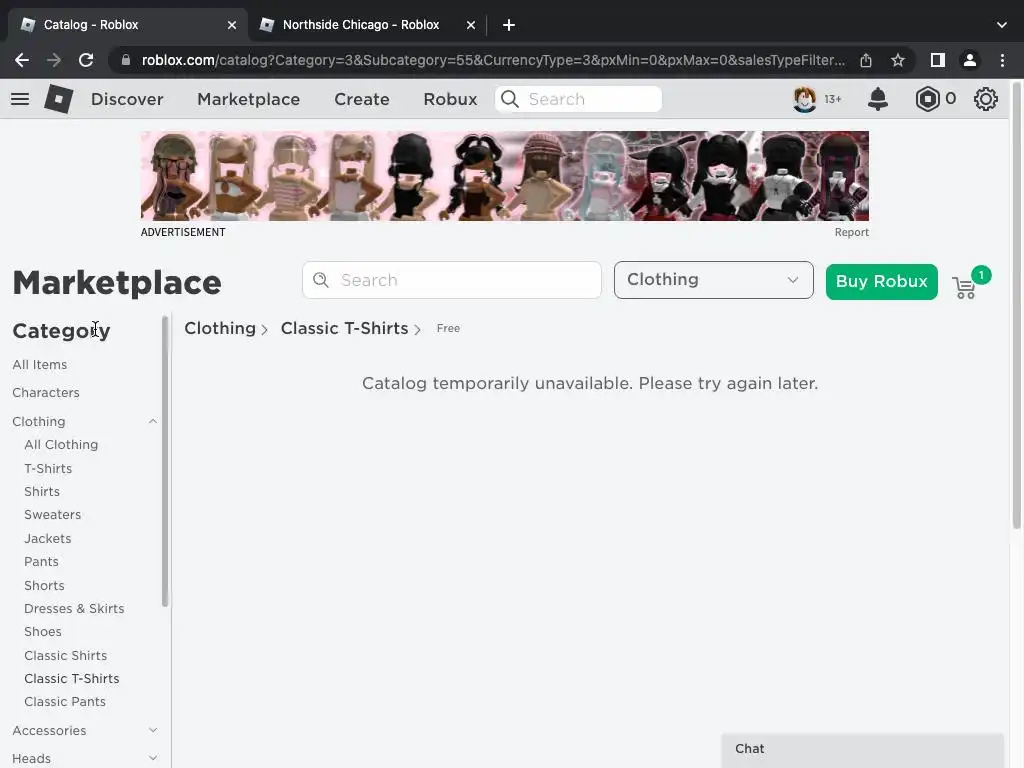Report the advertisement
This screenshot has height=768, width=1024.
click(852, 232)
